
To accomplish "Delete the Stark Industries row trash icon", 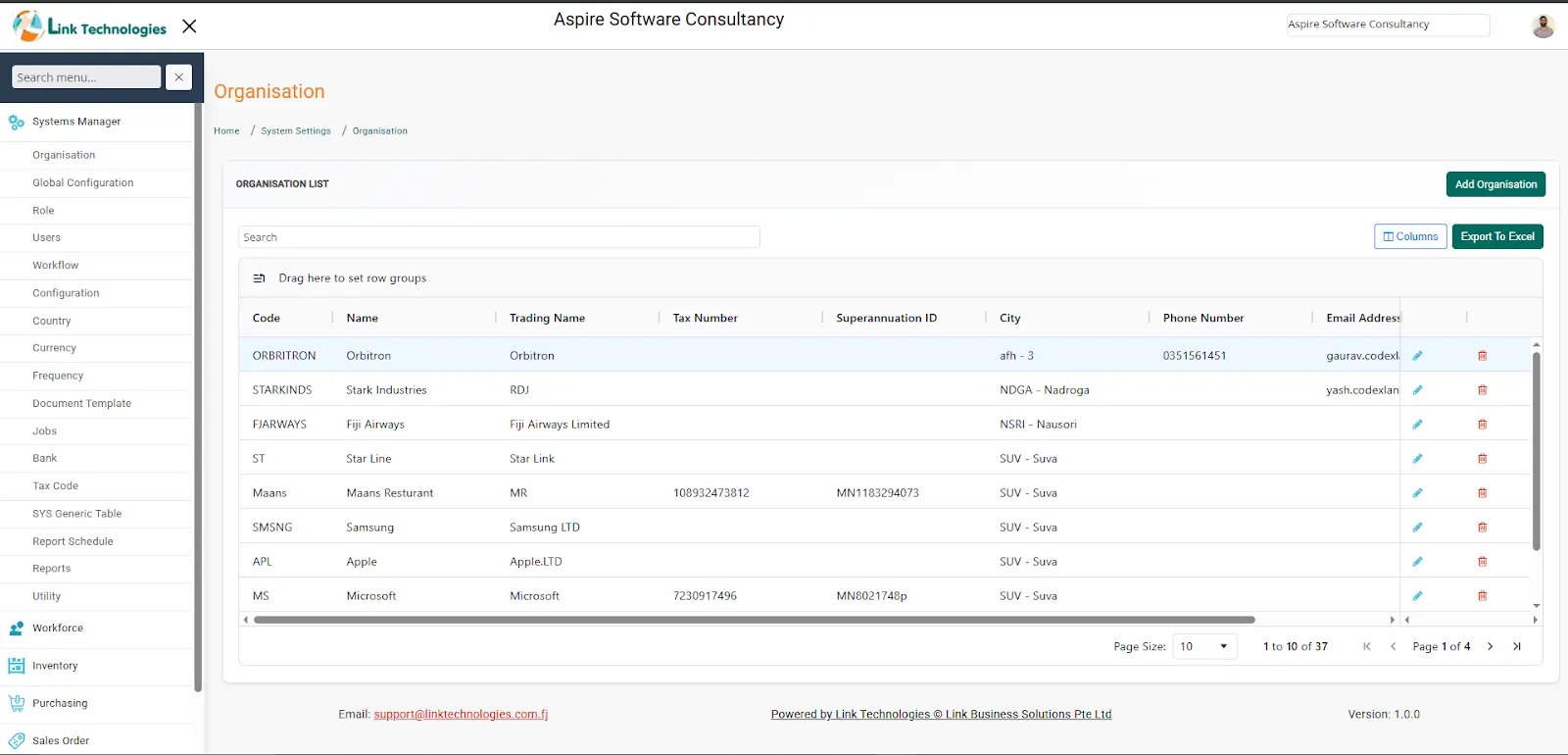I will [x=1483, y=390].
